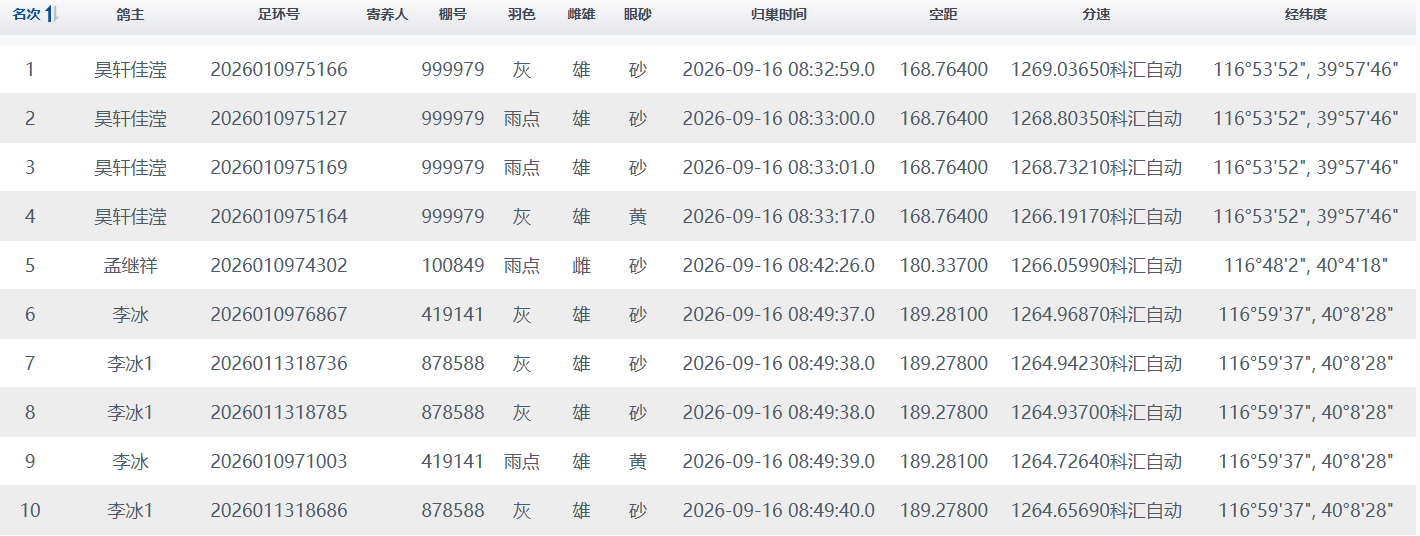The width and height of the screenshot is (1420, 536).
Task: Click the 经纬度 column header
Action: point(1305,14)
